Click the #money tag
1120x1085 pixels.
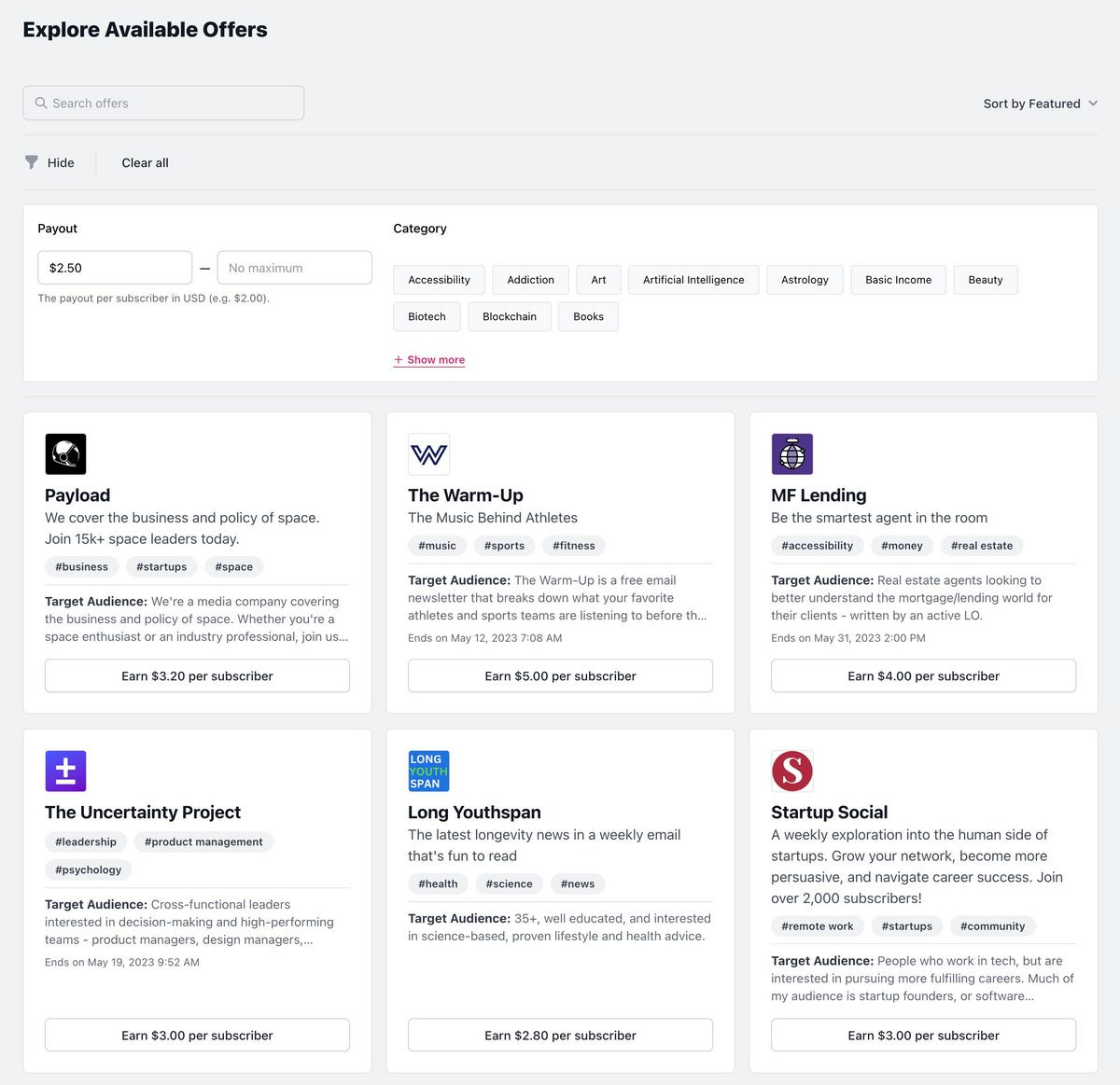tap(902, 546)
